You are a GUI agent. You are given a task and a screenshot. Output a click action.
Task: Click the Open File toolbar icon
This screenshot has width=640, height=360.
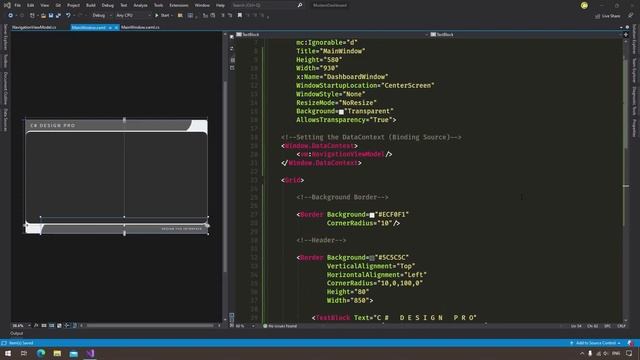(x=43, y=16)
